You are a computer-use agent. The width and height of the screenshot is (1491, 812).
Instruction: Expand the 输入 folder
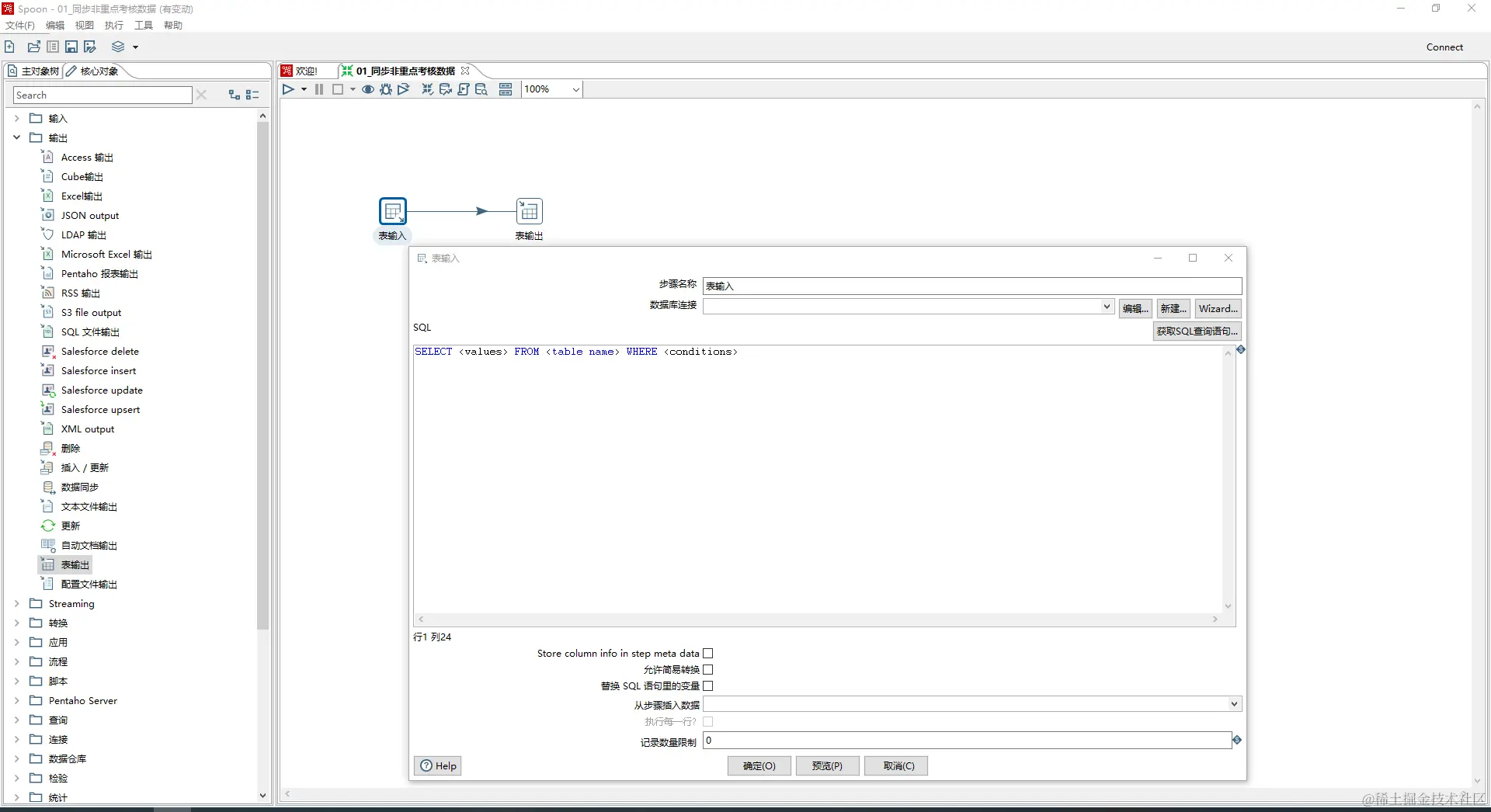(x=16, y=119)
